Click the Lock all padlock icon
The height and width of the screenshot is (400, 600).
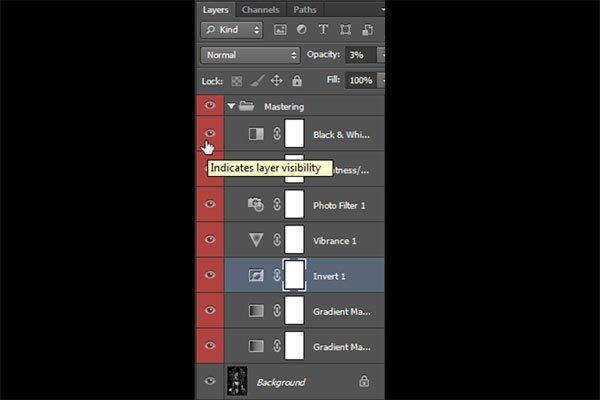click(x=297, y=80)
